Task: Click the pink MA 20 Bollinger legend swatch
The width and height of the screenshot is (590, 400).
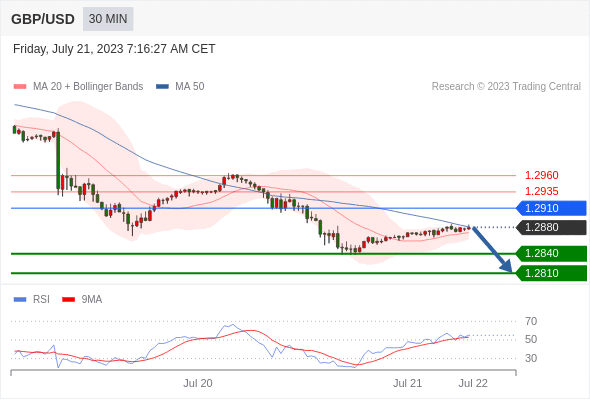Action: coord(20,87)
